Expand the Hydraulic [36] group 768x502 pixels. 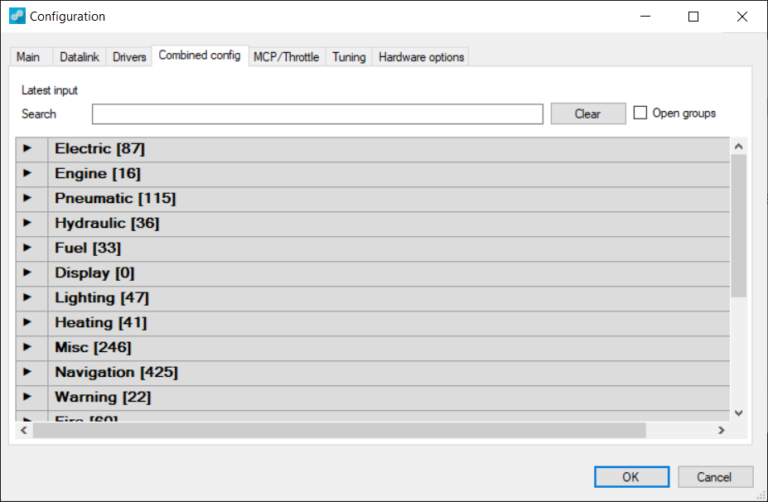pyautogui.click(x=28, y=223)
